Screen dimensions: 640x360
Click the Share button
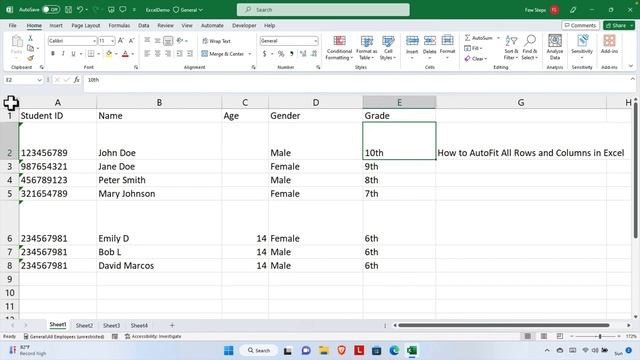point(619,25)
